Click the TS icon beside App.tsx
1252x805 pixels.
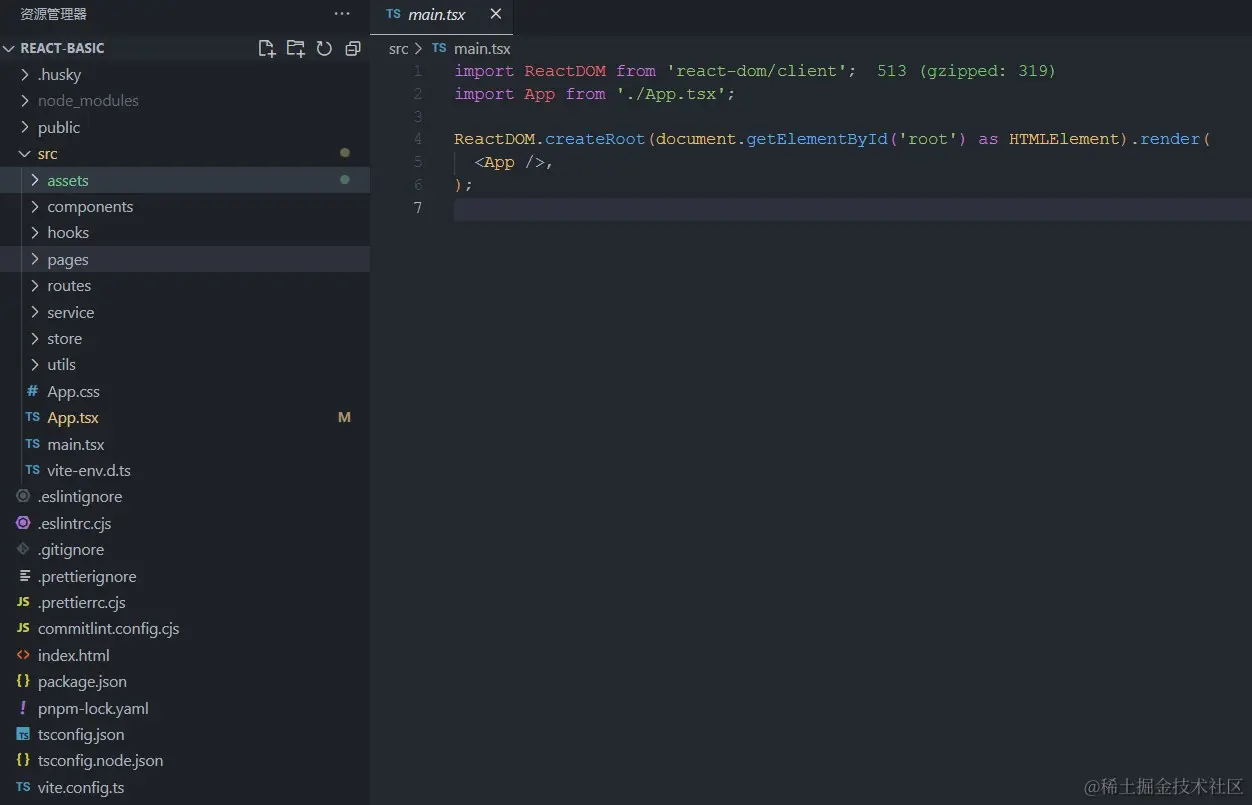point(33,417)
